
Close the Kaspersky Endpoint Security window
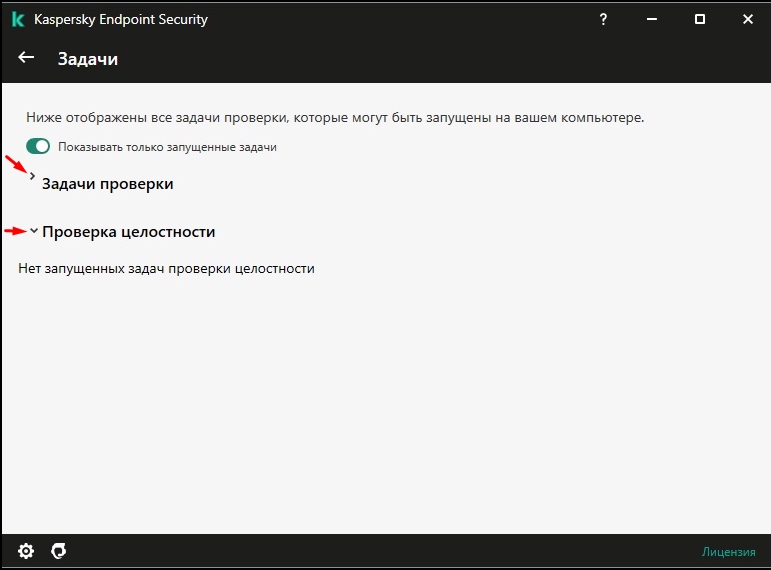click(x=747, y=19)
